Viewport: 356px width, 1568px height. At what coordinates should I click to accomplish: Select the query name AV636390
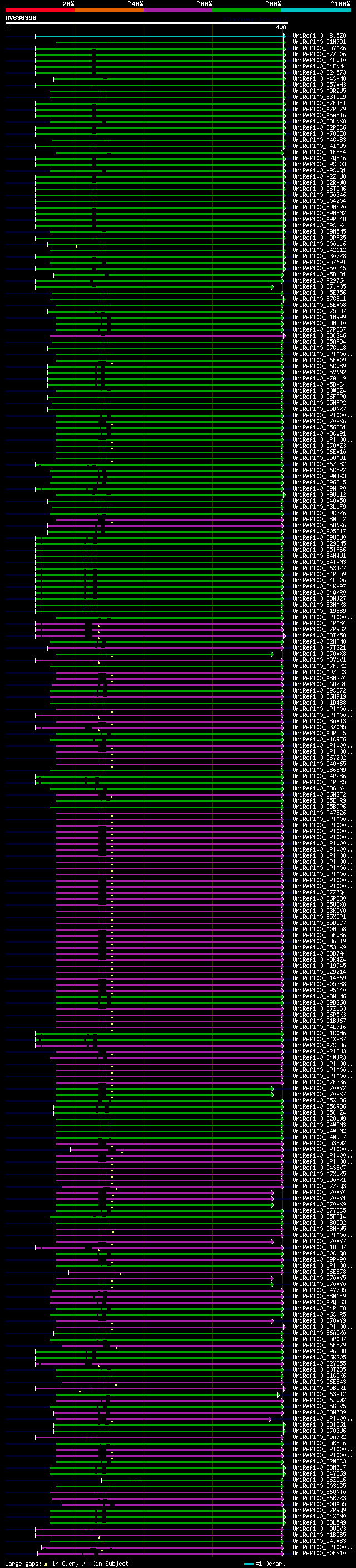click(x=21, y=18)
